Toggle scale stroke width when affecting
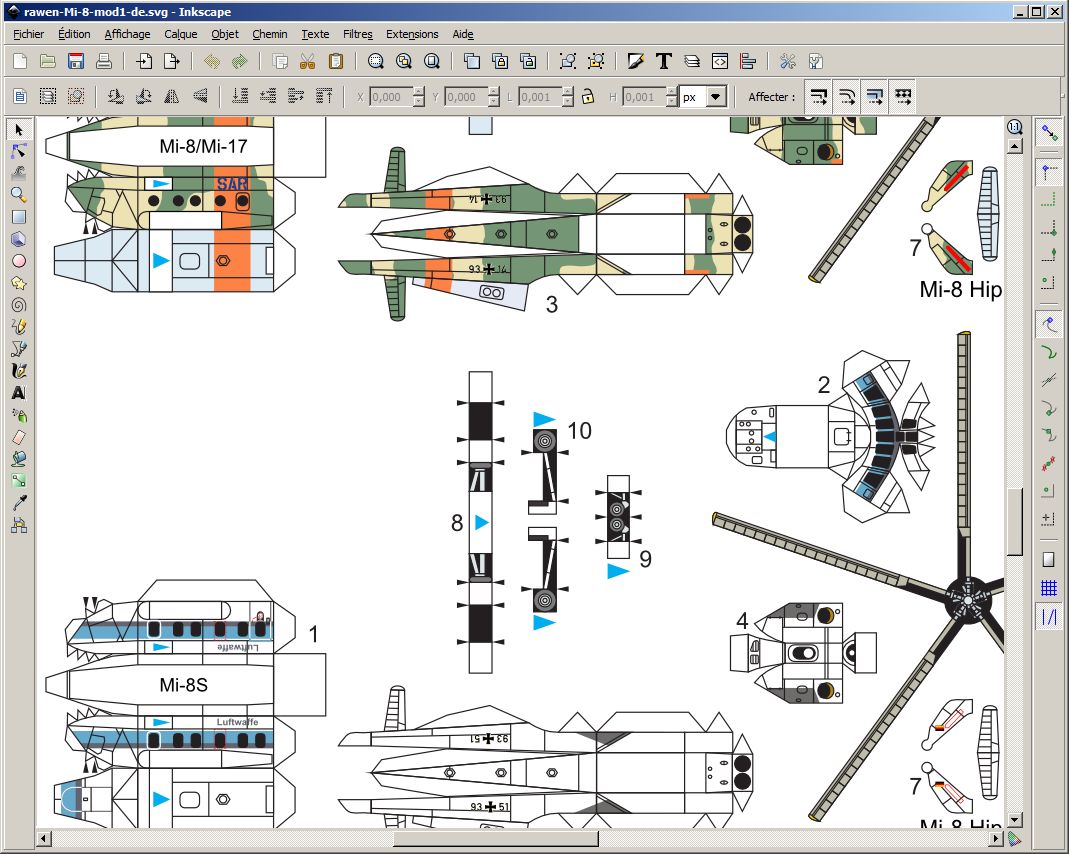Image resolution: width=1069 pixels, height=854 pixels. click(819, 97)
